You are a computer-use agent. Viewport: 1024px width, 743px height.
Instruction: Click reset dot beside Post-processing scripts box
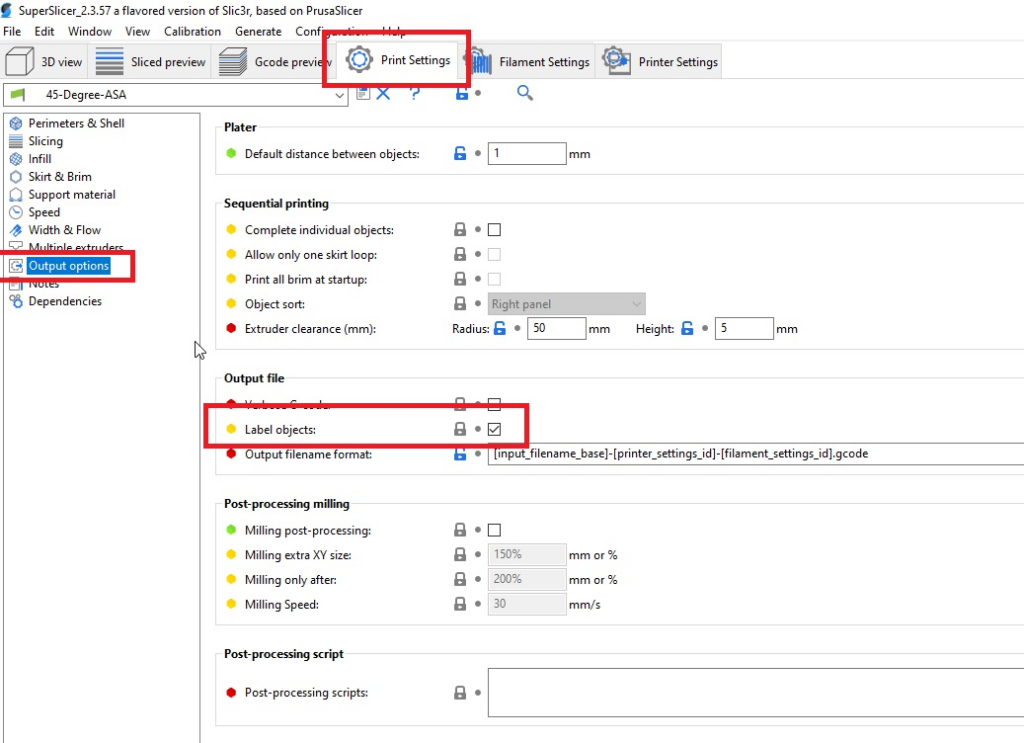[478, 693]
